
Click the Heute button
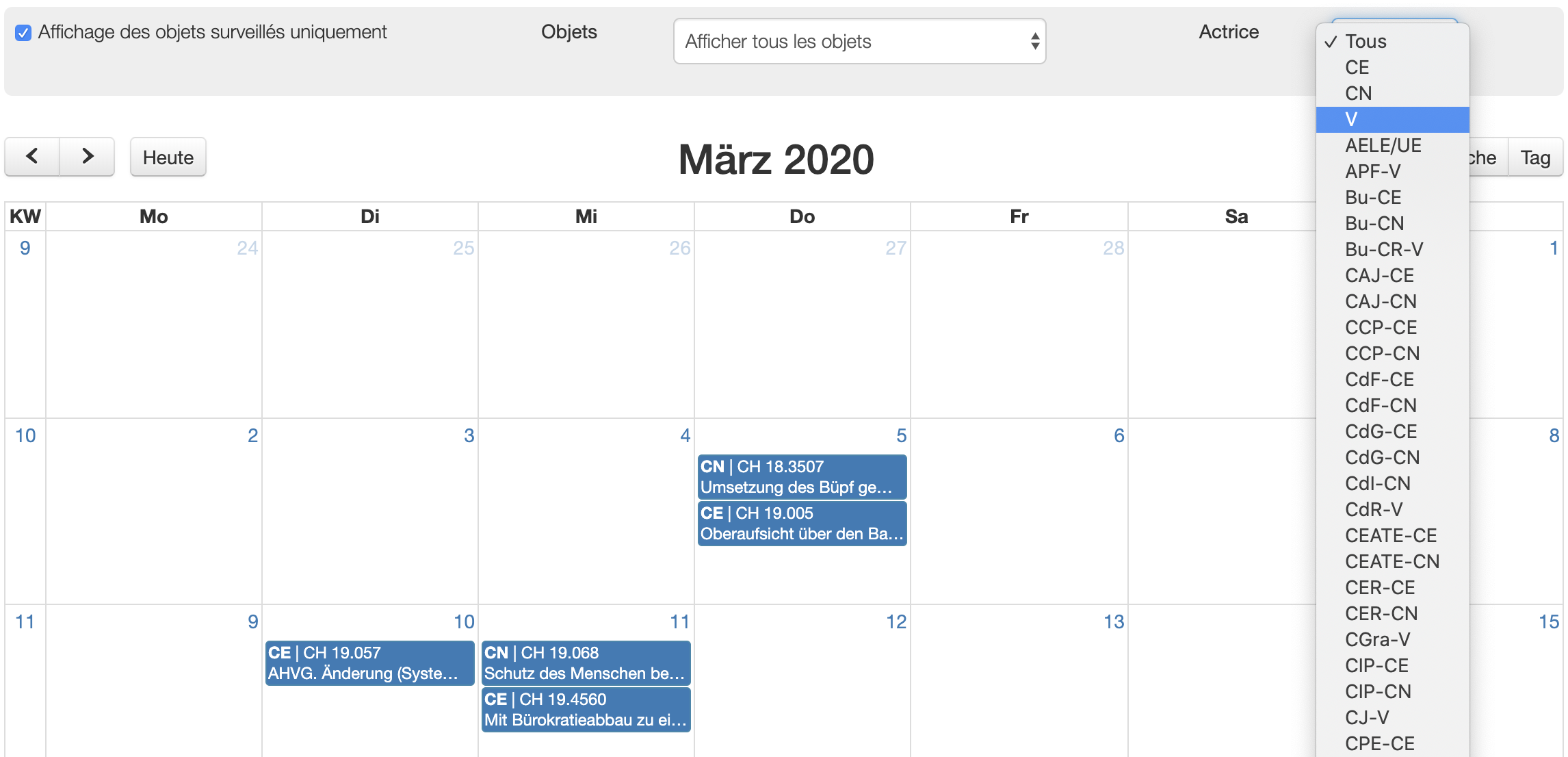168,157
